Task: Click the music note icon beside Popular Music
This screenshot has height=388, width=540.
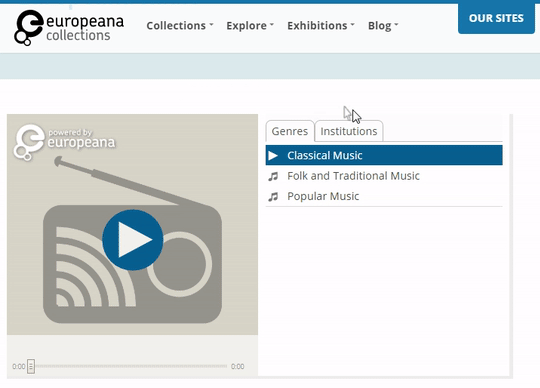Action: 273,197
